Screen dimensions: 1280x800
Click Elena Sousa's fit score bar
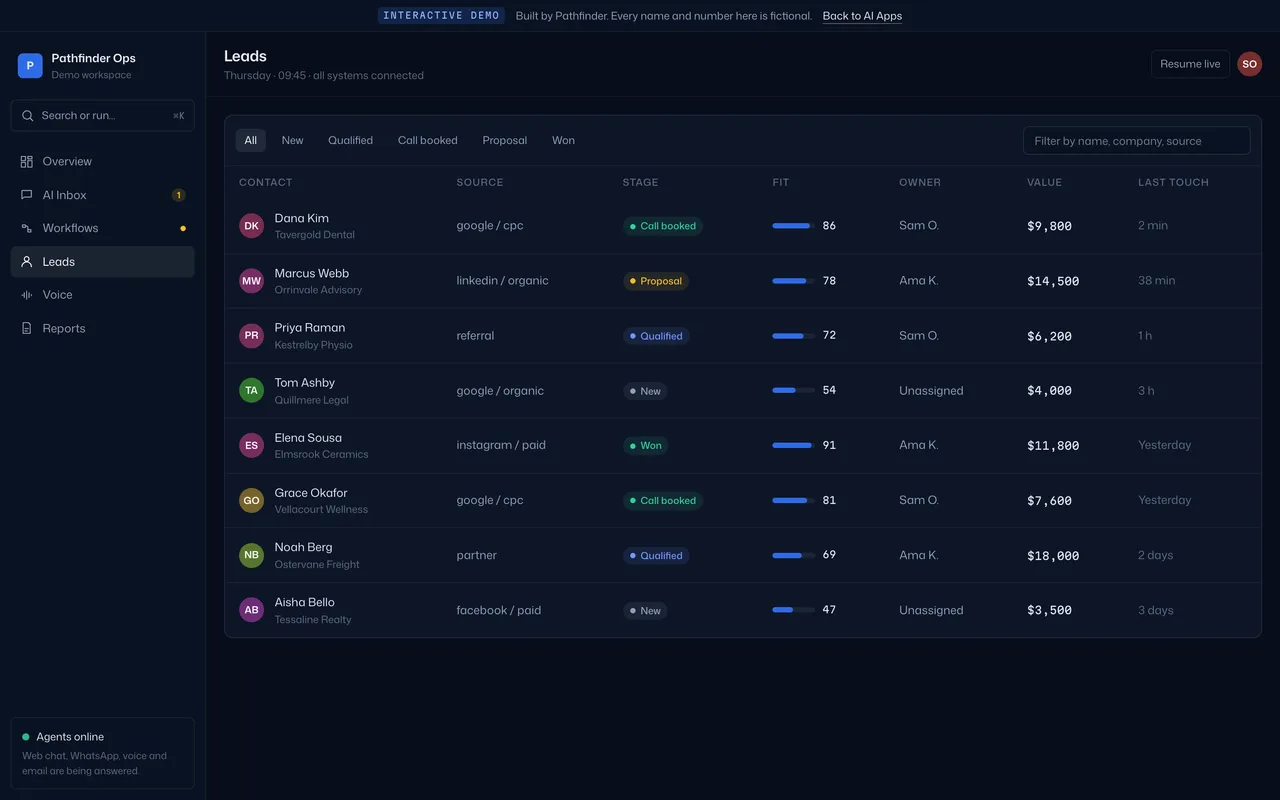(793, 445)
